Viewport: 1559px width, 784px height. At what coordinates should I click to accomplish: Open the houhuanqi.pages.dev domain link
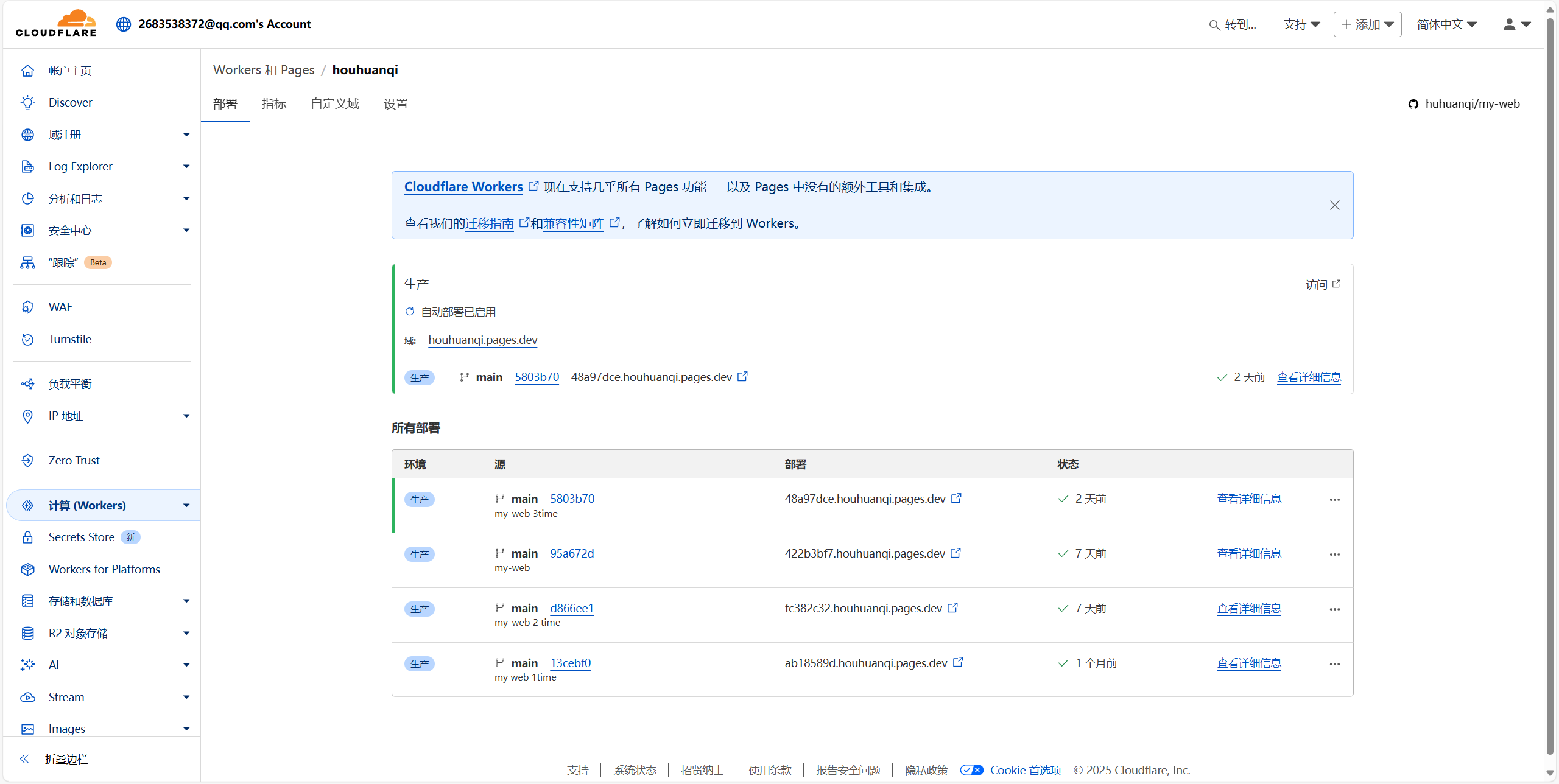pyautogui.click(x=482, y=340)
